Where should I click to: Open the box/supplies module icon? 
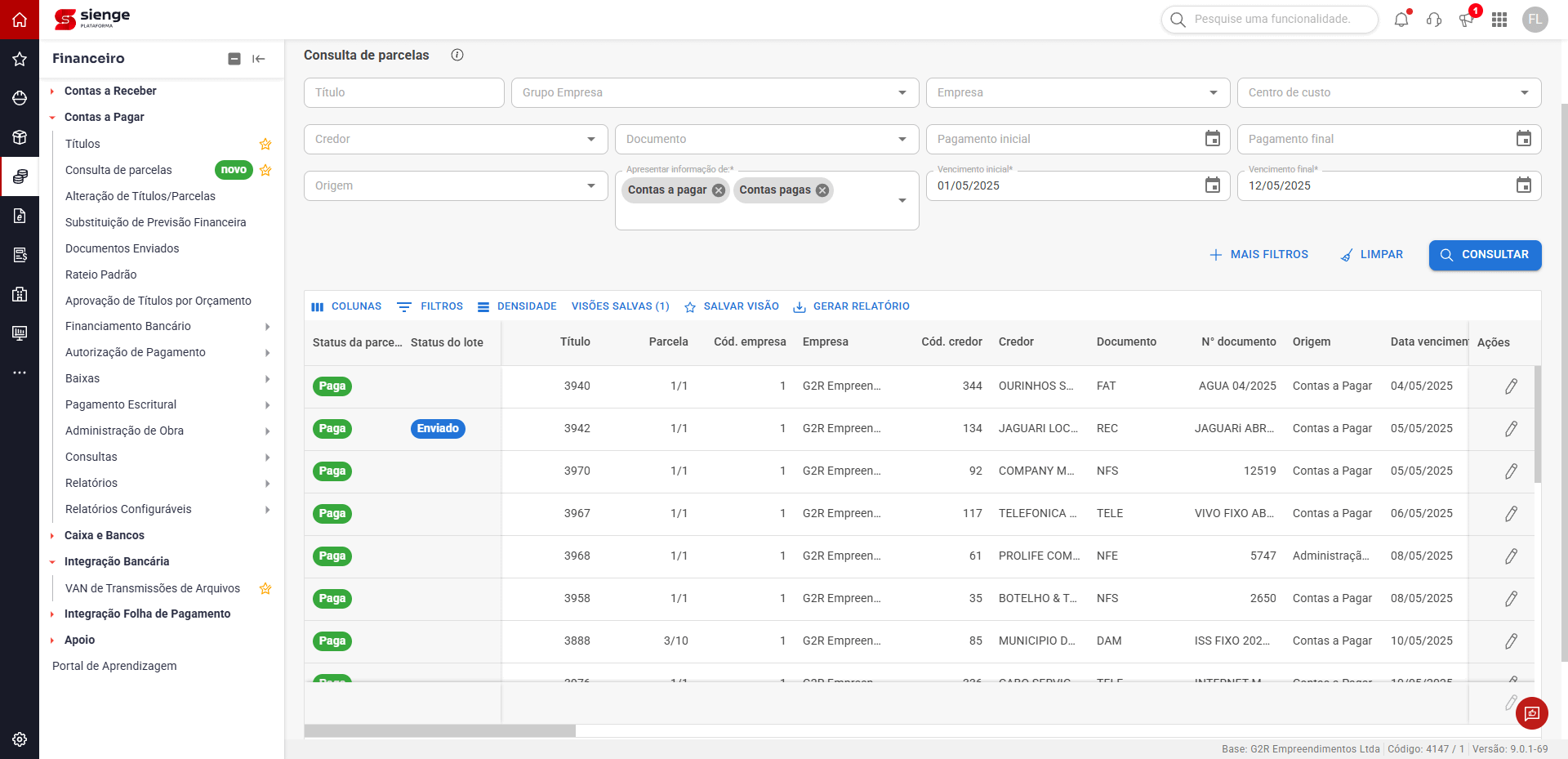(x=20, y=137)
